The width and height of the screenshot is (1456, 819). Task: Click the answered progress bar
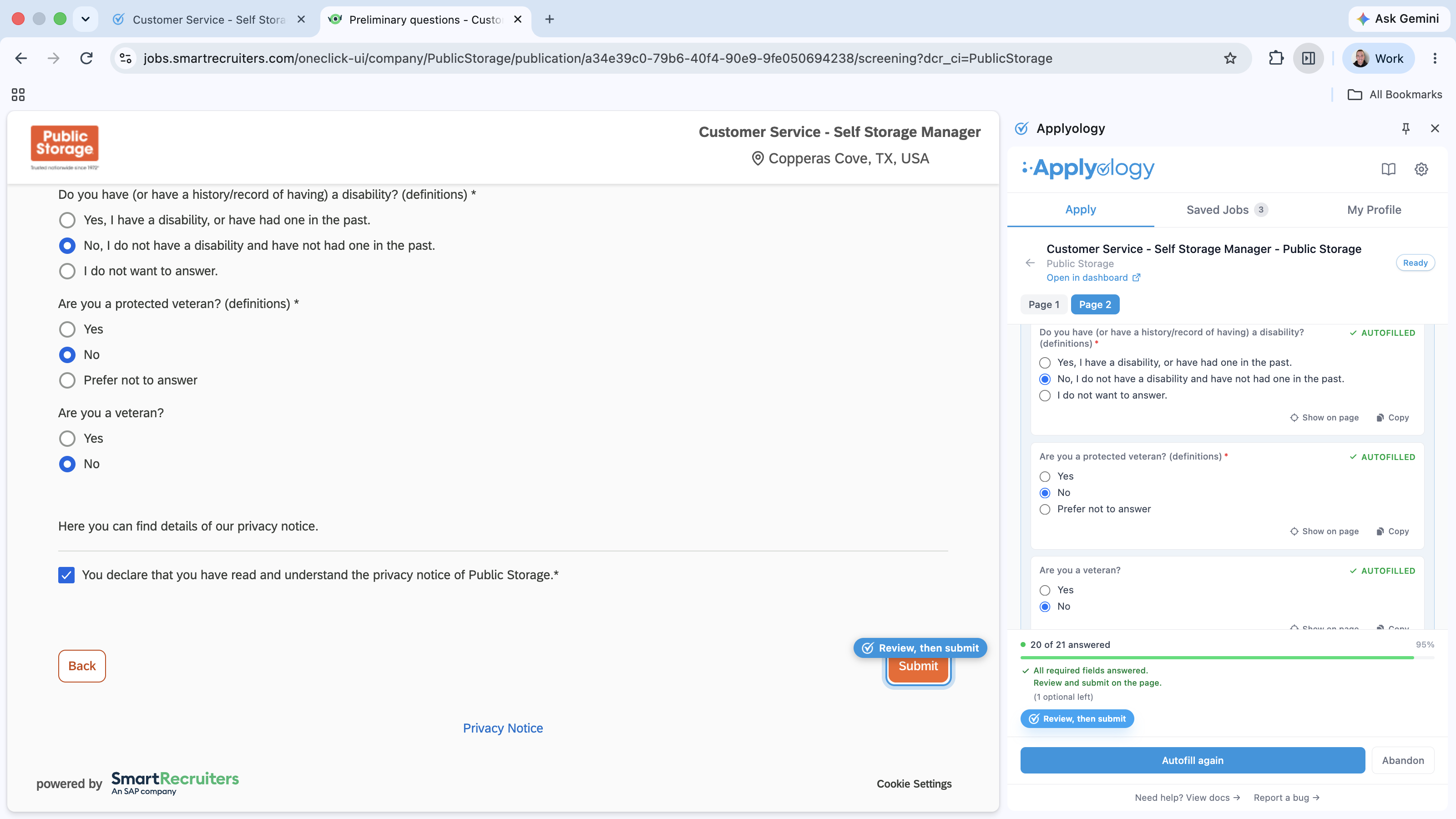1227,657
